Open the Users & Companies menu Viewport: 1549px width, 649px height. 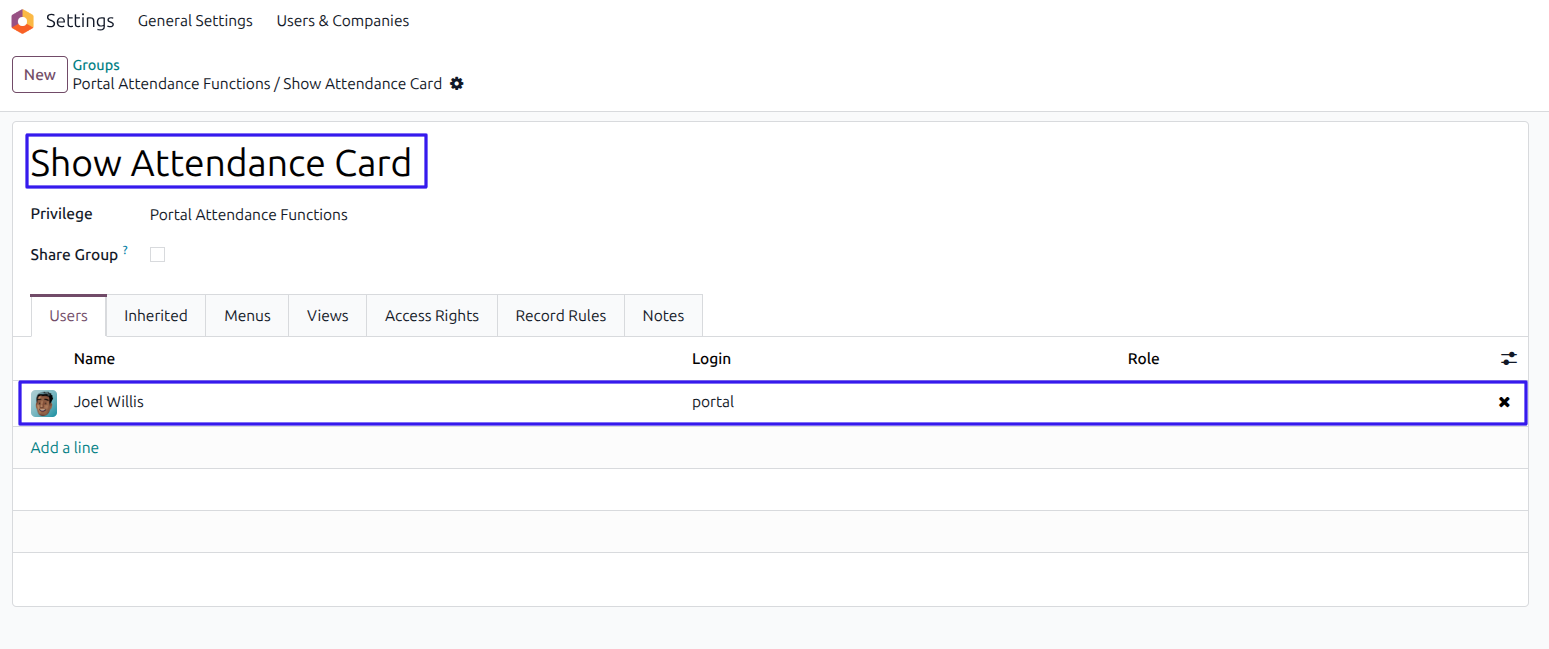pos(343,21)
